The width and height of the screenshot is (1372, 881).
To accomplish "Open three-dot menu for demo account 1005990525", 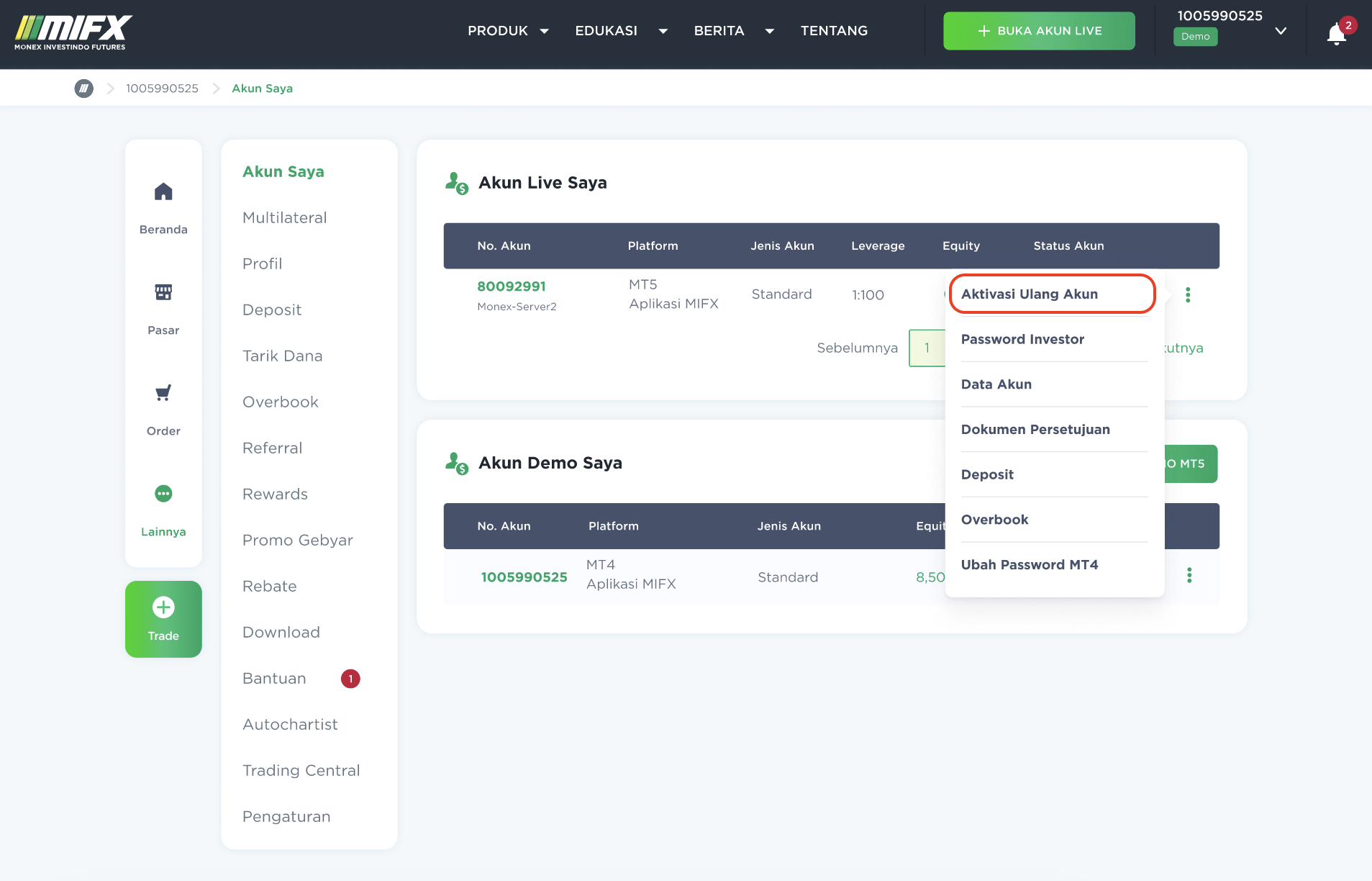I will tap(1189, 575).
